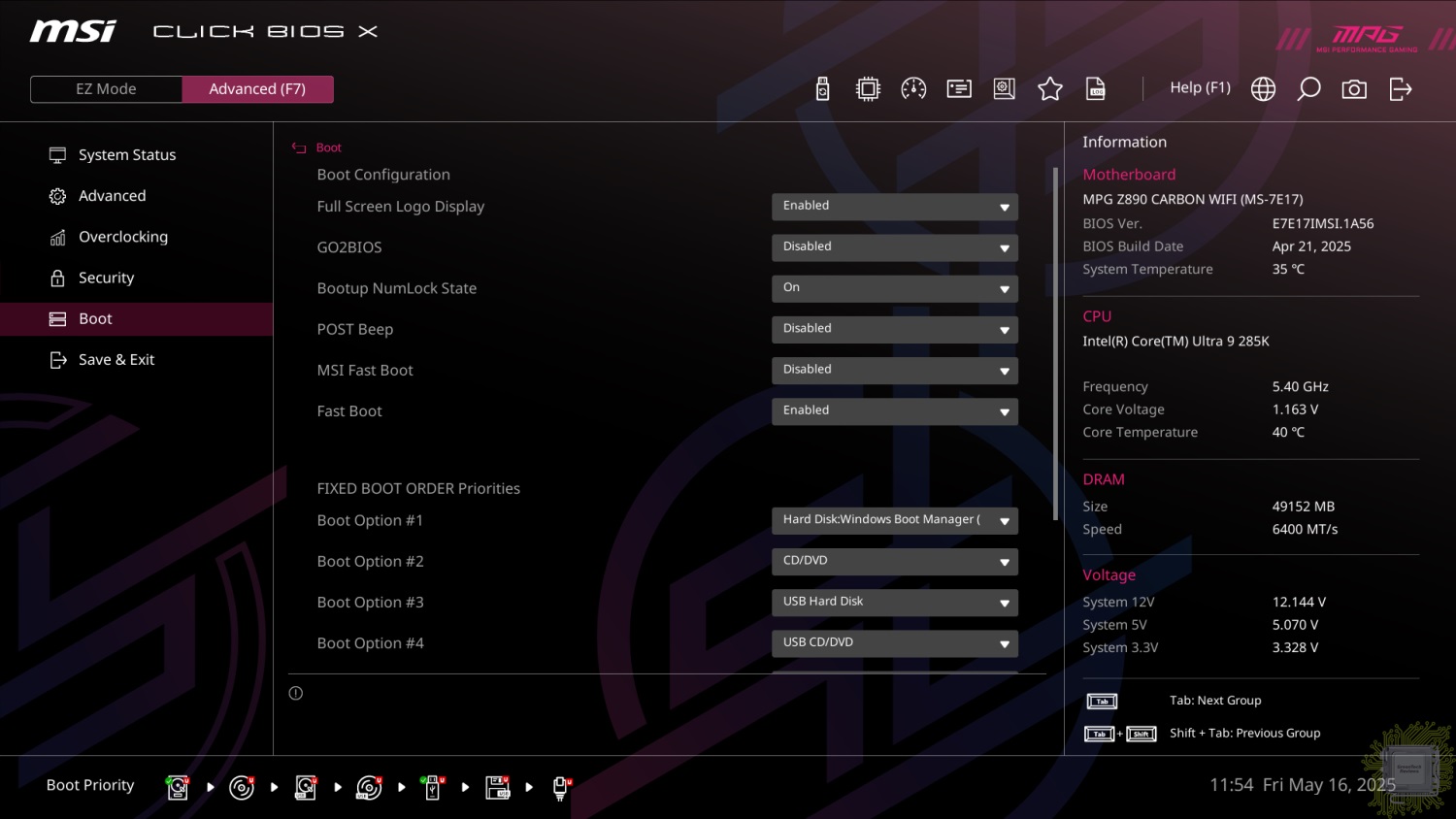Open search with the magnifier icon
Image resolution: width=1456 pixels, height=819 pixels.
tap(1308, 89)
